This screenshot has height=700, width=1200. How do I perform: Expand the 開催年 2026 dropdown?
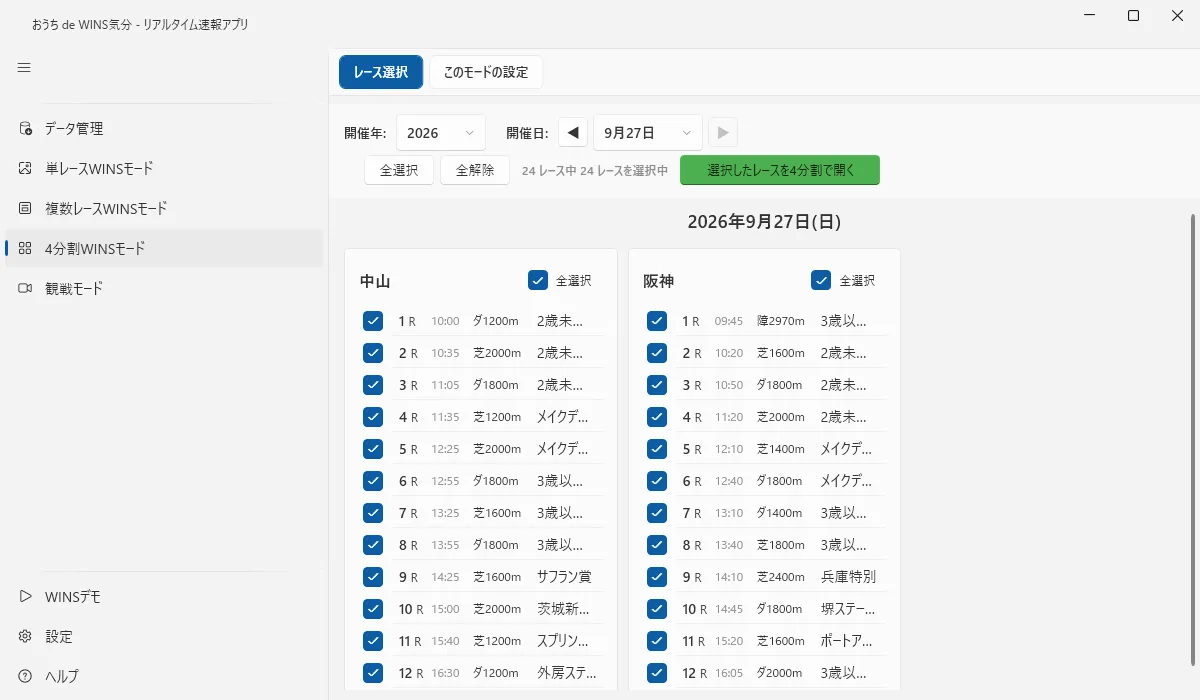441,133
